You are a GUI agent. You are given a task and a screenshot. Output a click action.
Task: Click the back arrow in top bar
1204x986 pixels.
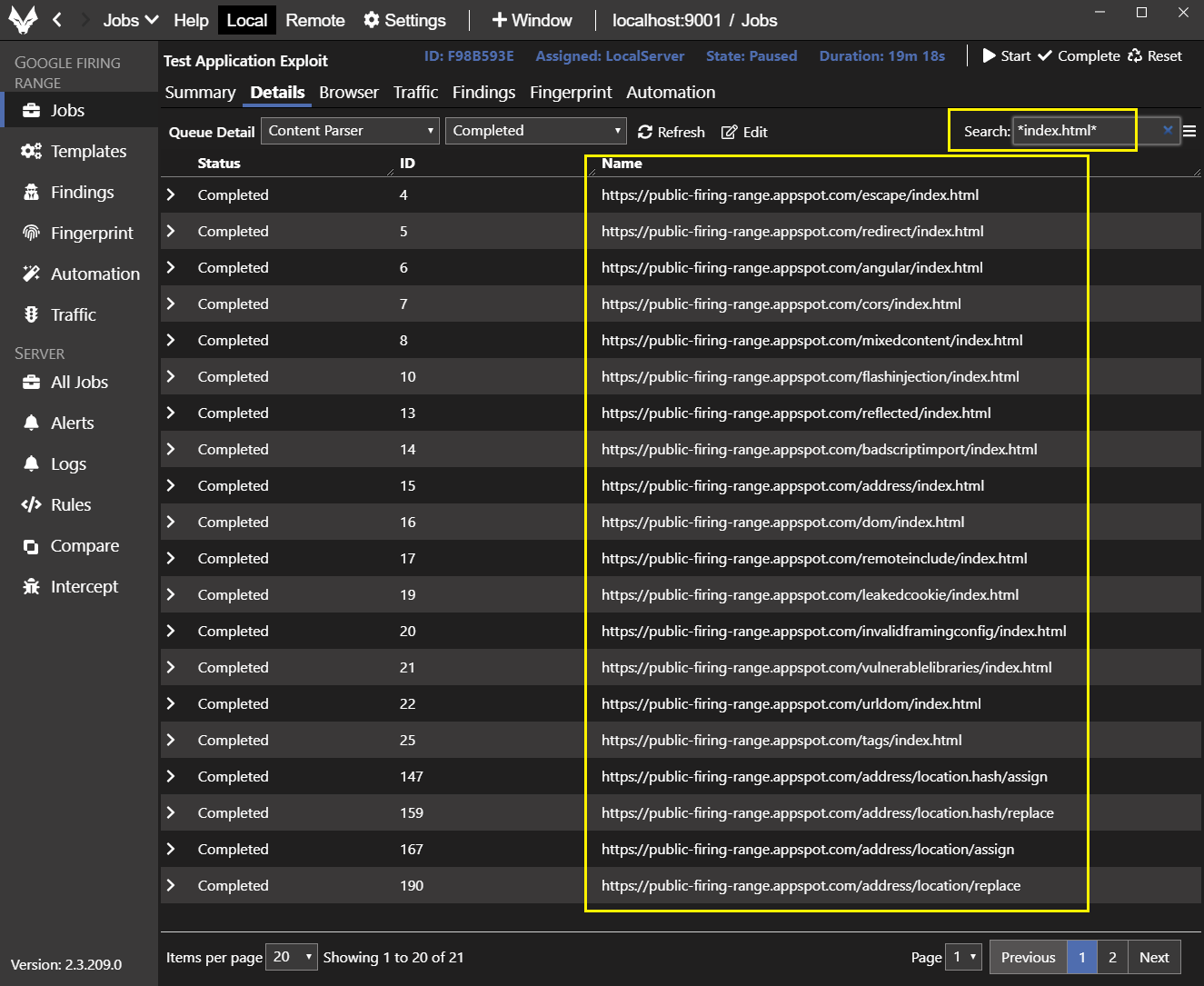click(57, 20)
